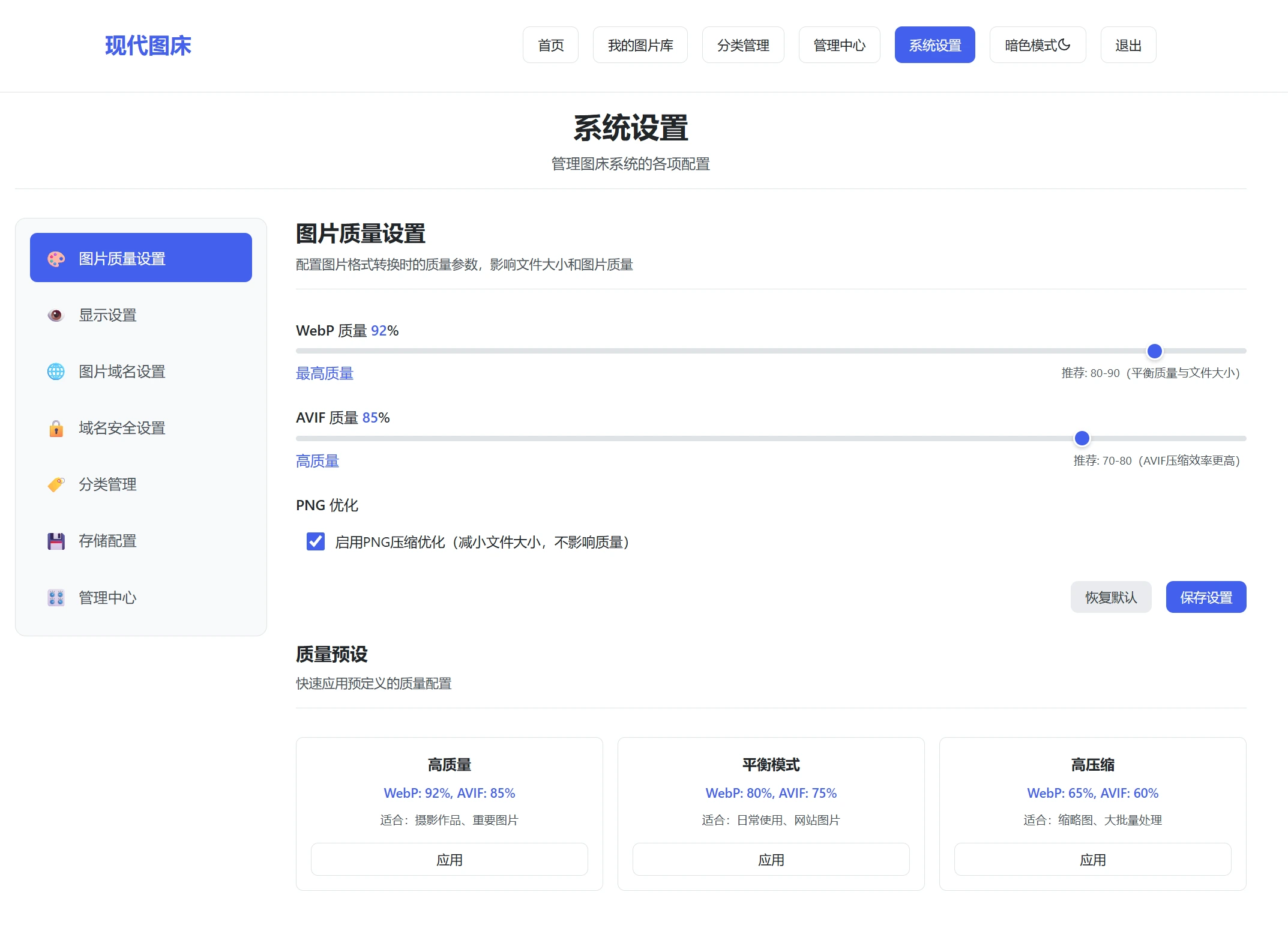
Task: Click the 现代图床 site logo
Action: pyautogui.click(x=148, y=46)
